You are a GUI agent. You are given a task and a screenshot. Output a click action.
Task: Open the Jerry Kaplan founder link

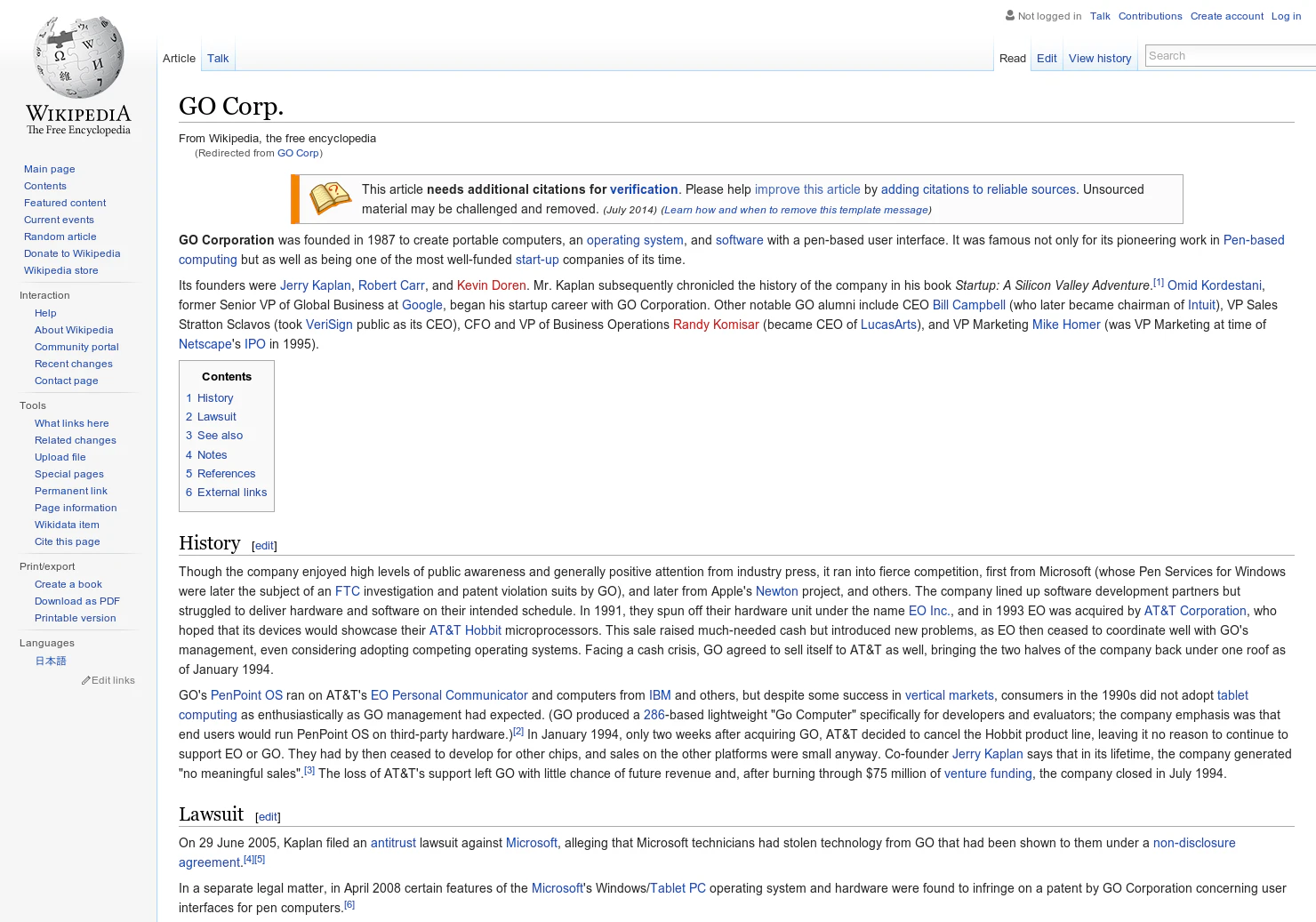316,285
